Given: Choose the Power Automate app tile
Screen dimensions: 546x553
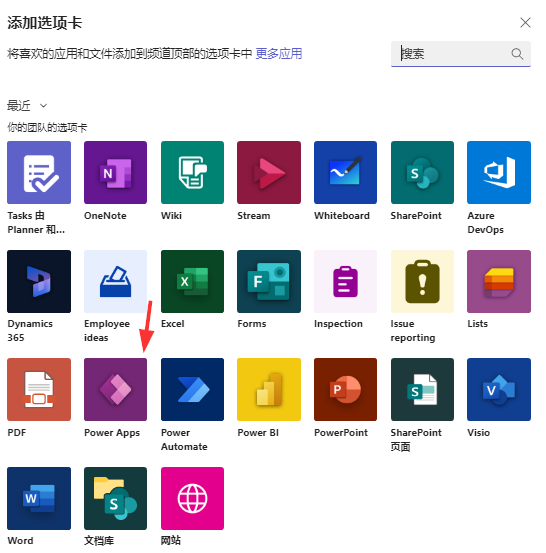Looking at the screenshot, I should pos(192,389).
